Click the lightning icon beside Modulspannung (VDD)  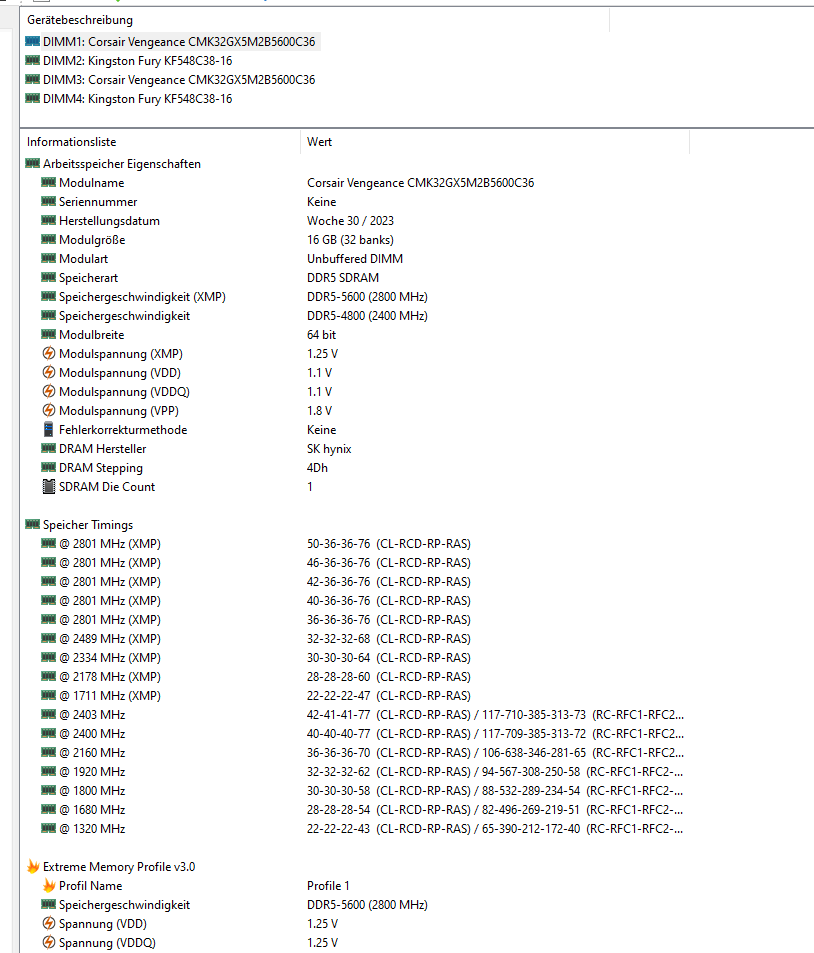click(49, 372)
